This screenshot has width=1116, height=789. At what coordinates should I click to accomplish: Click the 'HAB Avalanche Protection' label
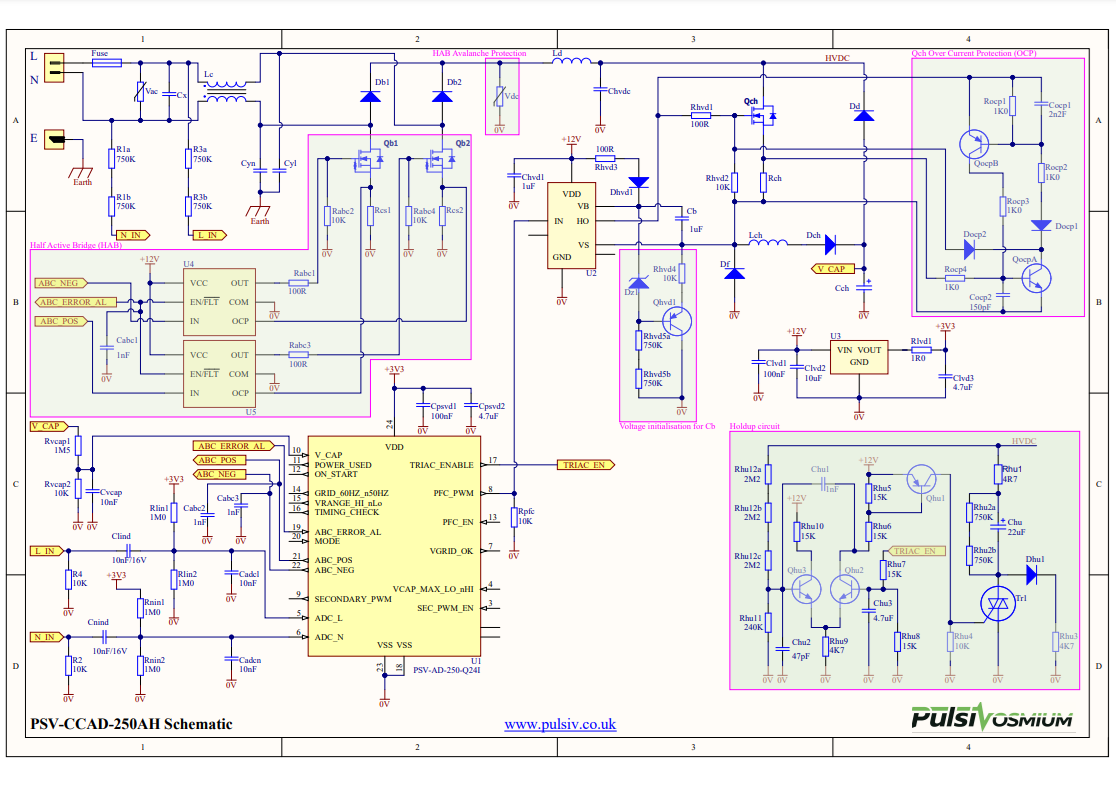pyautogui.click(x=479, y=53)
